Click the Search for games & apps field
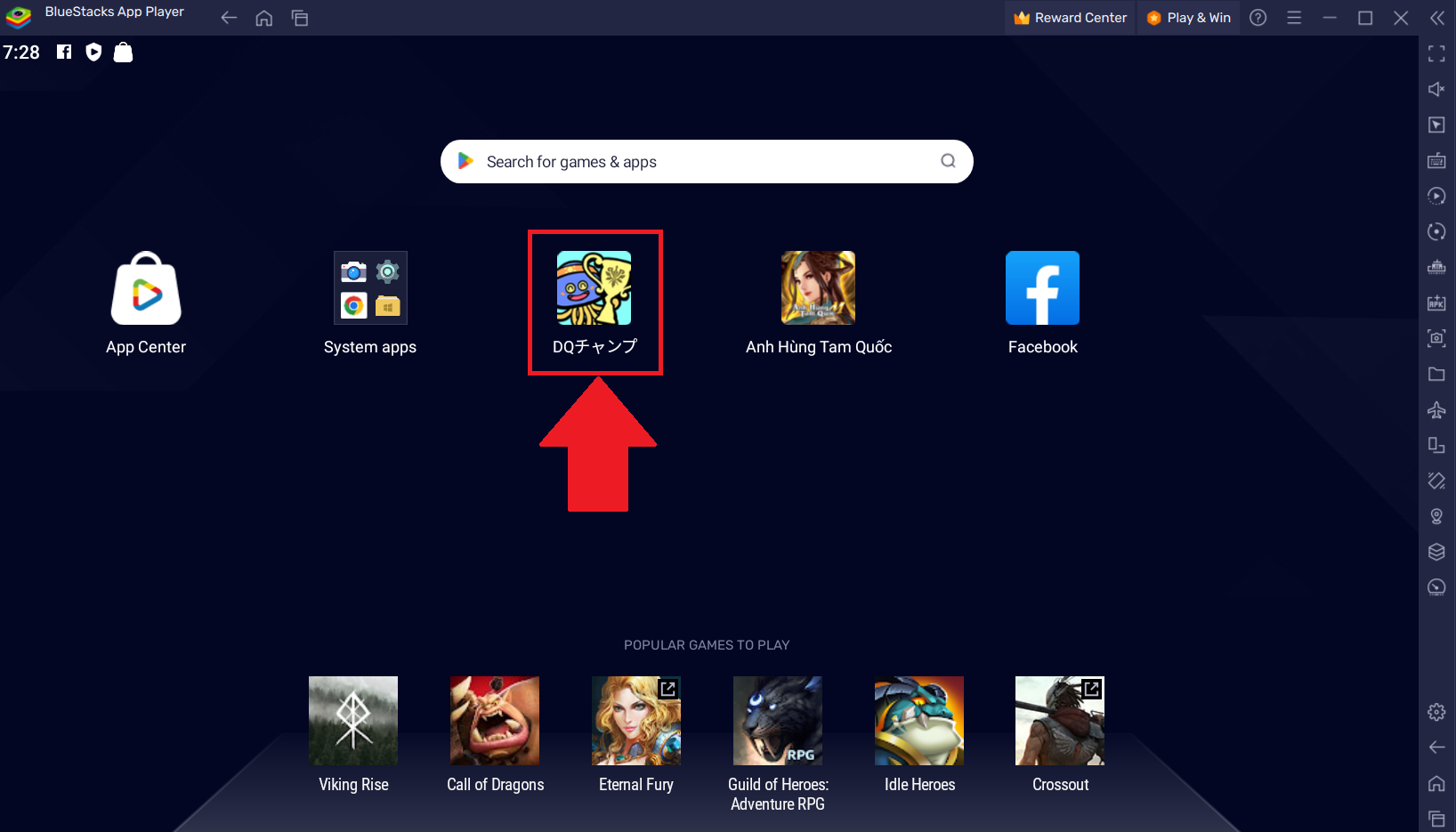Image resolution: width=1456 pixels, height=832 pixels. click(x=707, y=161)
